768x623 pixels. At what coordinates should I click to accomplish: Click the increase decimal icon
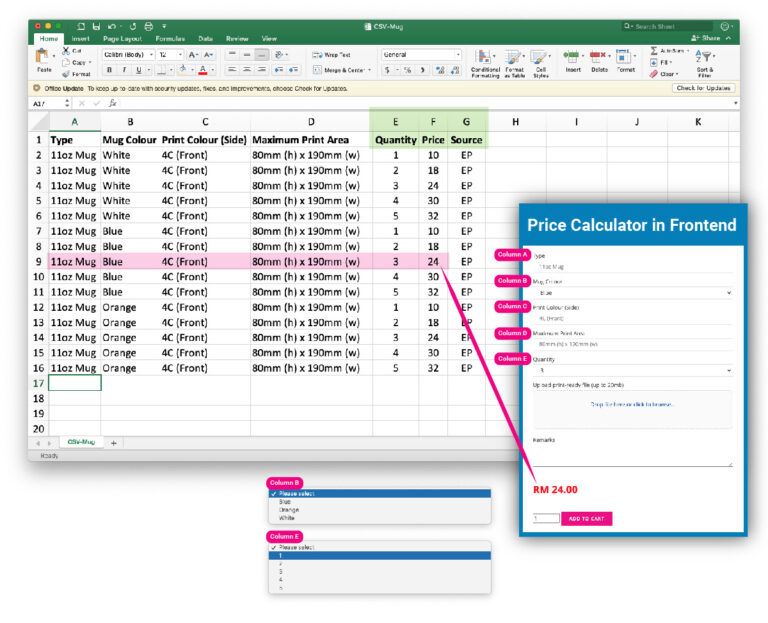point(440,70)
